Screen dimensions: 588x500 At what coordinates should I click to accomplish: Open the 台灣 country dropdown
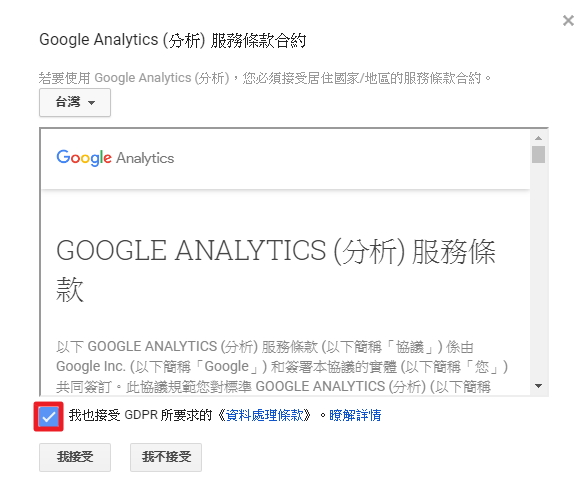coord(75,102)
